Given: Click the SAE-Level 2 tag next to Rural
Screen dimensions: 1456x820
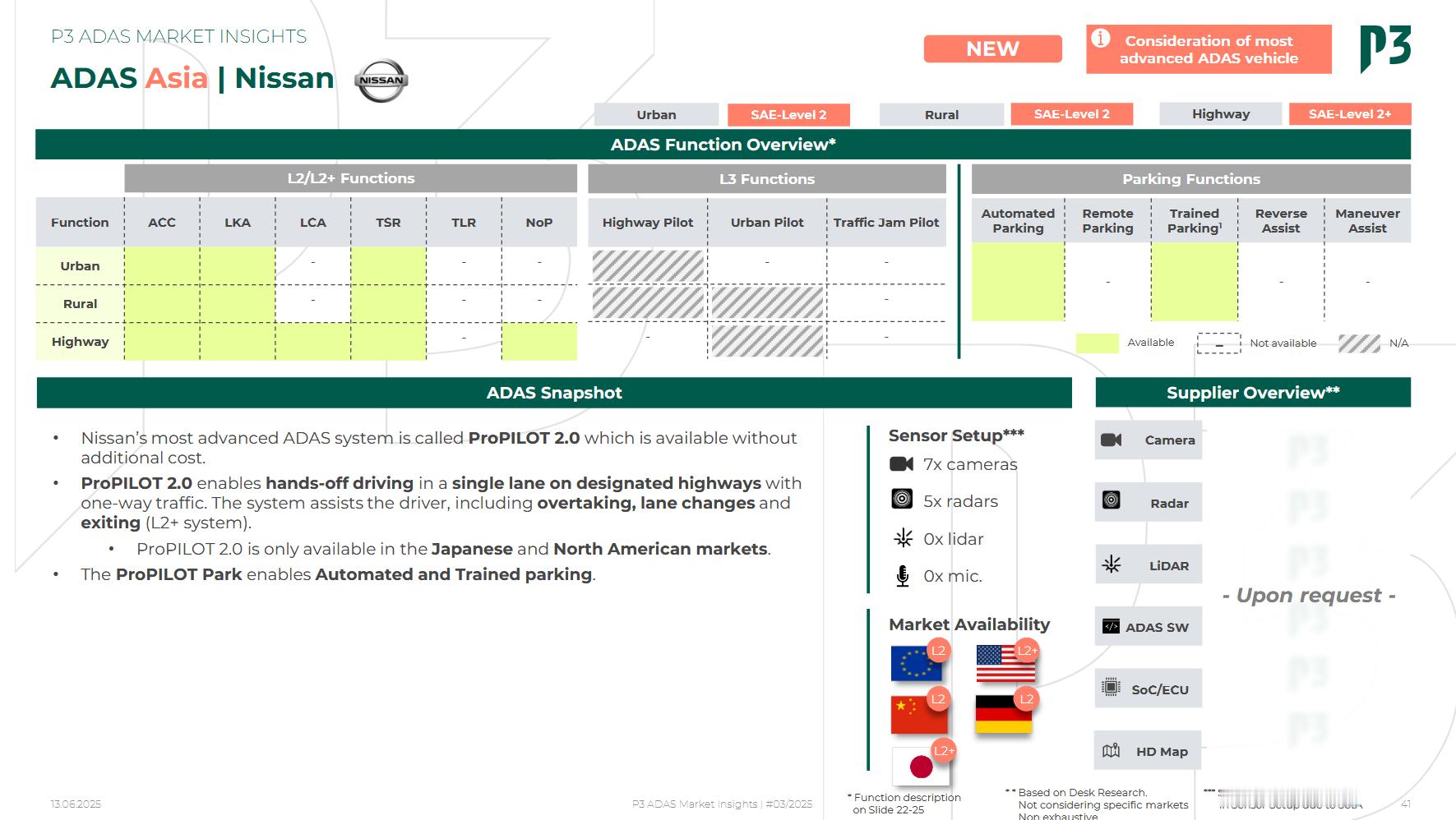Looking at the screenshot, I should (1071, 114).
